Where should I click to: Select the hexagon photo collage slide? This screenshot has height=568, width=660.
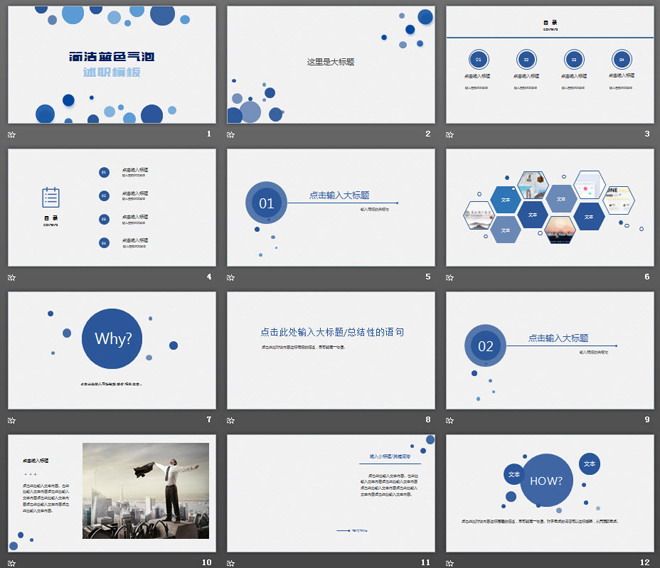[550, 207]
